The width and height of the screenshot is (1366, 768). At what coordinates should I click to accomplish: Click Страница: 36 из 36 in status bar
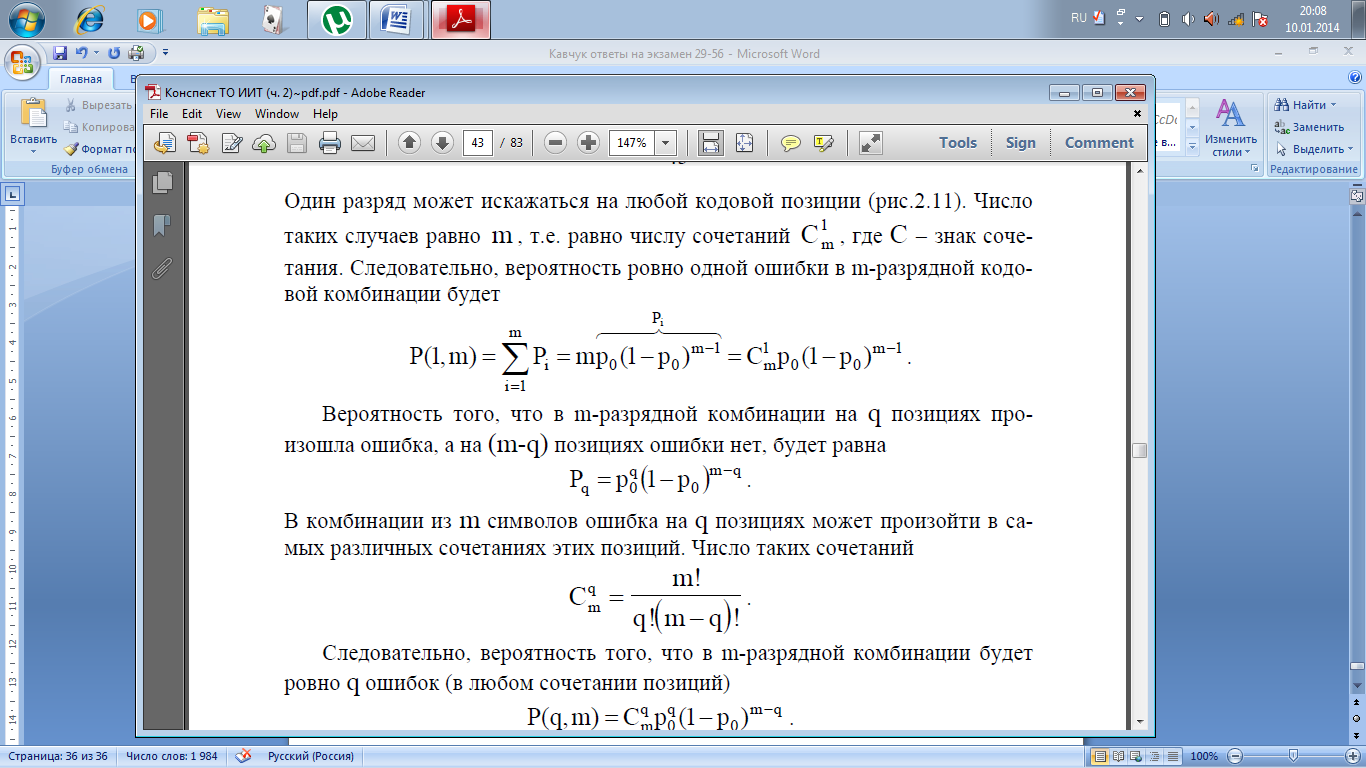coord(58,757)
